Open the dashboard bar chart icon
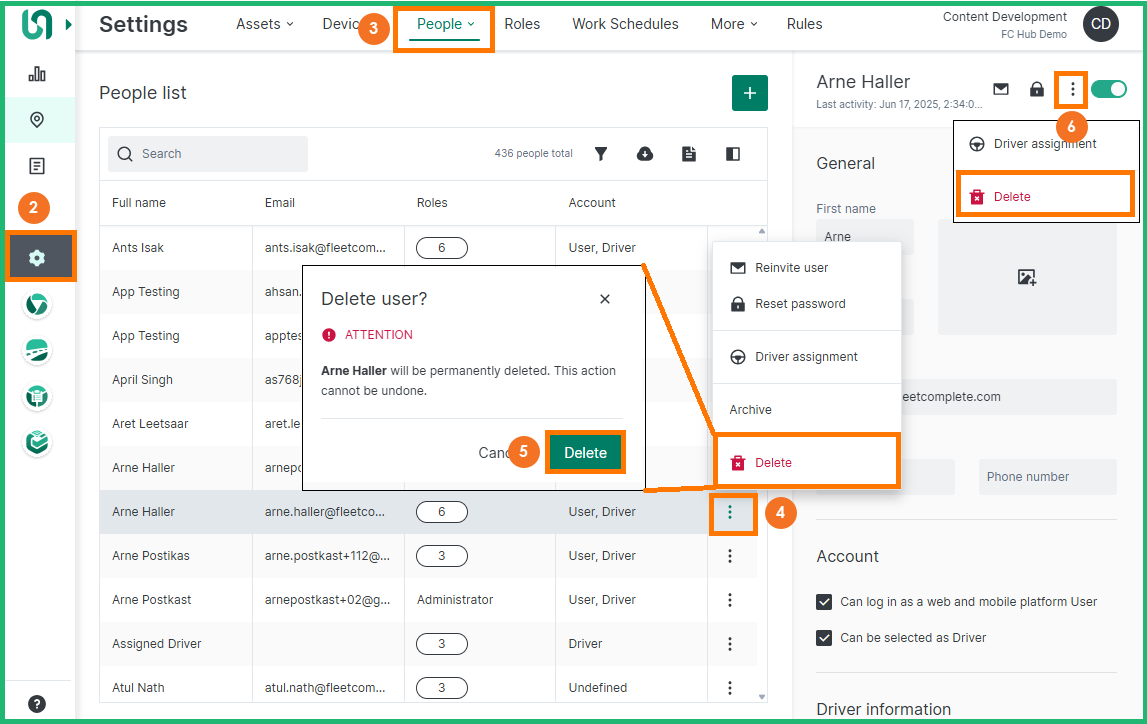 (37, 74)
